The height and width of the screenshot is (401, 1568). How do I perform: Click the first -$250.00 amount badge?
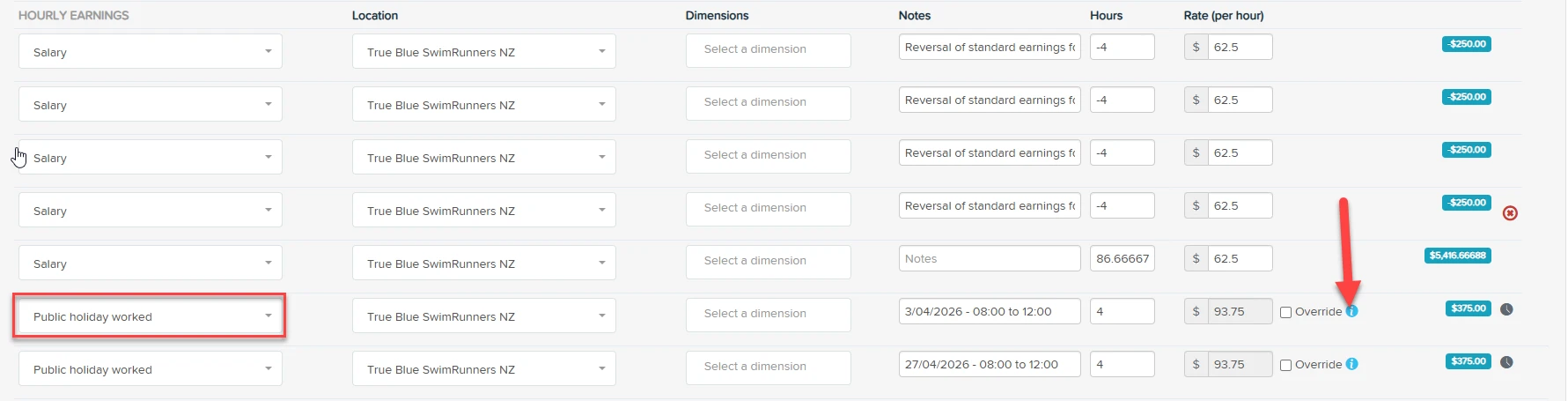(1467, 44)
